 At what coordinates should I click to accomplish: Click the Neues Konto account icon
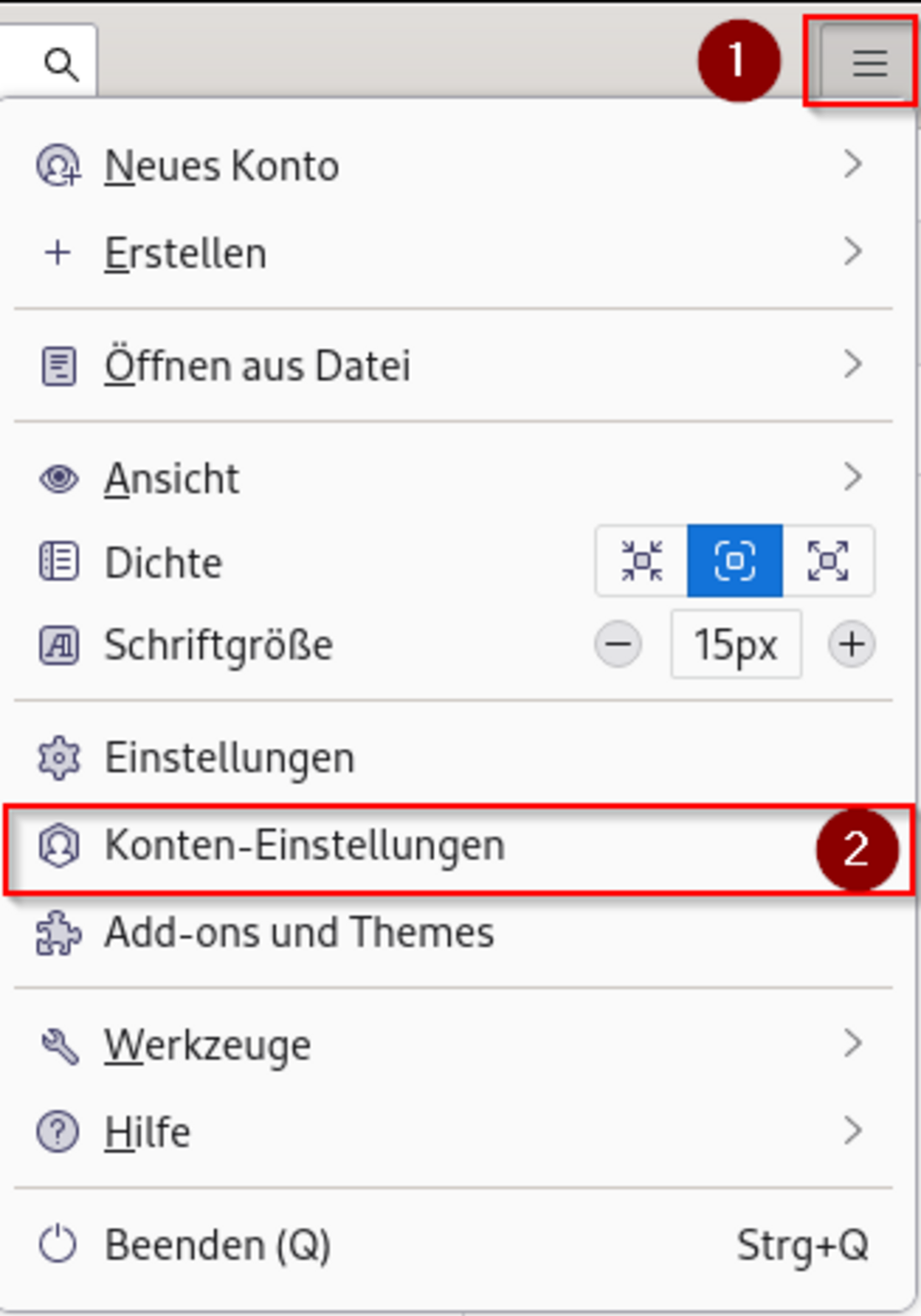(59, 165)
